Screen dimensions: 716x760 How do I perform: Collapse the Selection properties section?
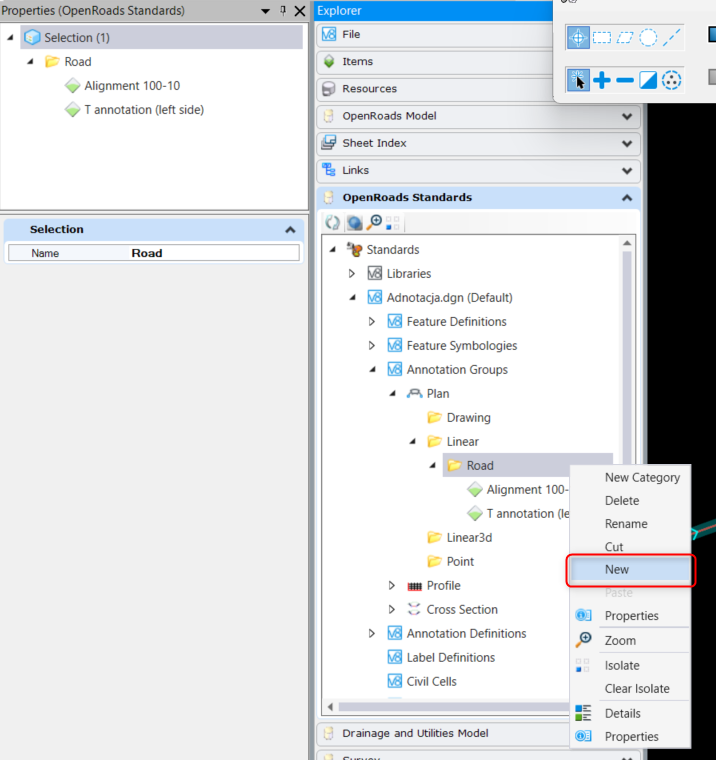pos(290,230)
